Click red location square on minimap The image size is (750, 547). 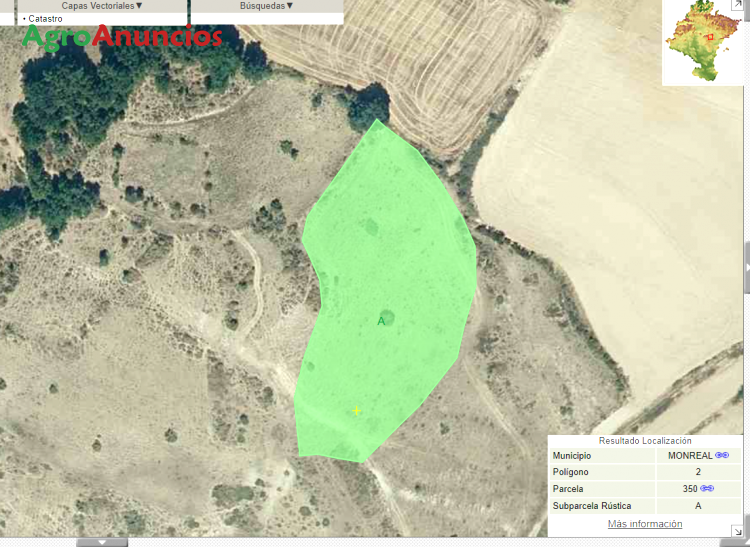pyautogui.click(x=710, y=37)
